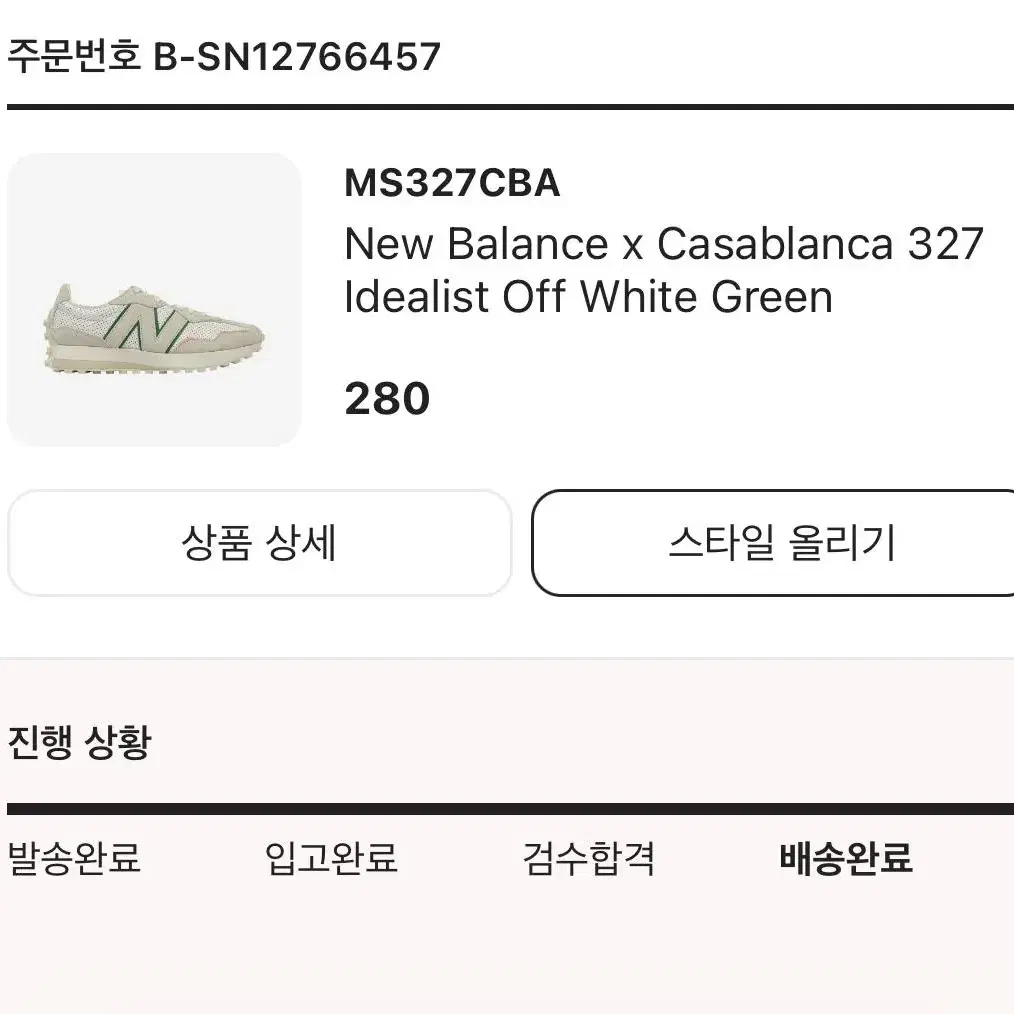The height and width of the screenshot is (1014, 1014).
Task: Click the New Balance x Casablanca 327 title line
Action: coord(664,244)
